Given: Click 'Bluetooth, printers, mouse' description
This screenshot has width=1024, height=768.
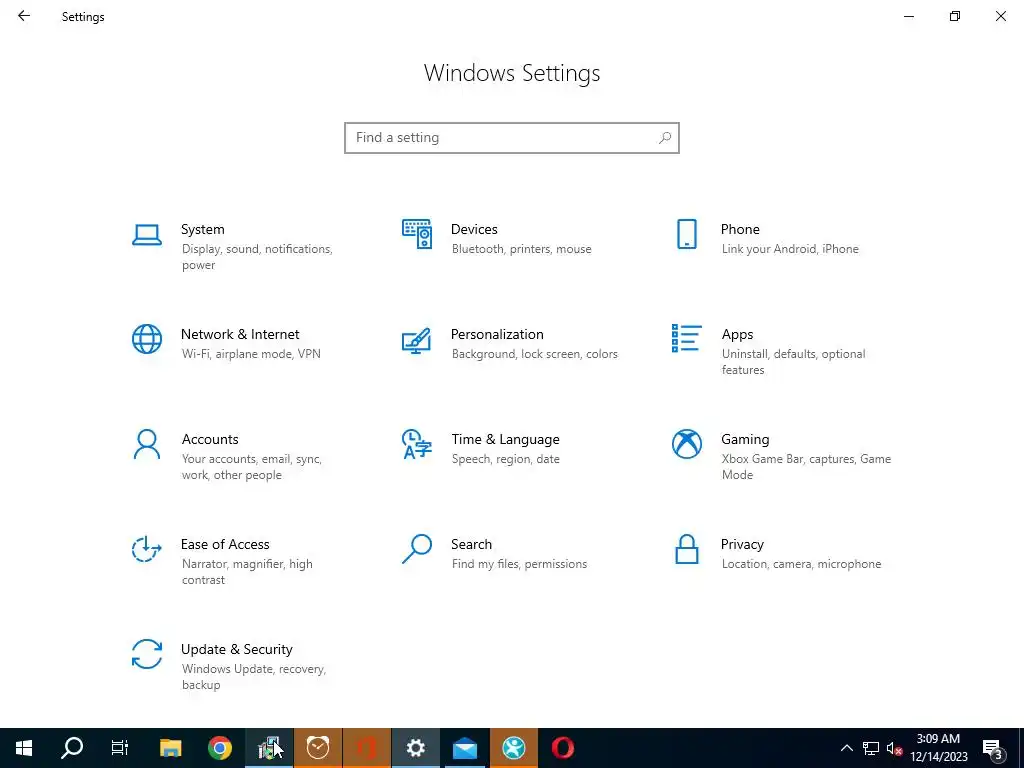Looking at the screenshot, I should coord(521,249).
